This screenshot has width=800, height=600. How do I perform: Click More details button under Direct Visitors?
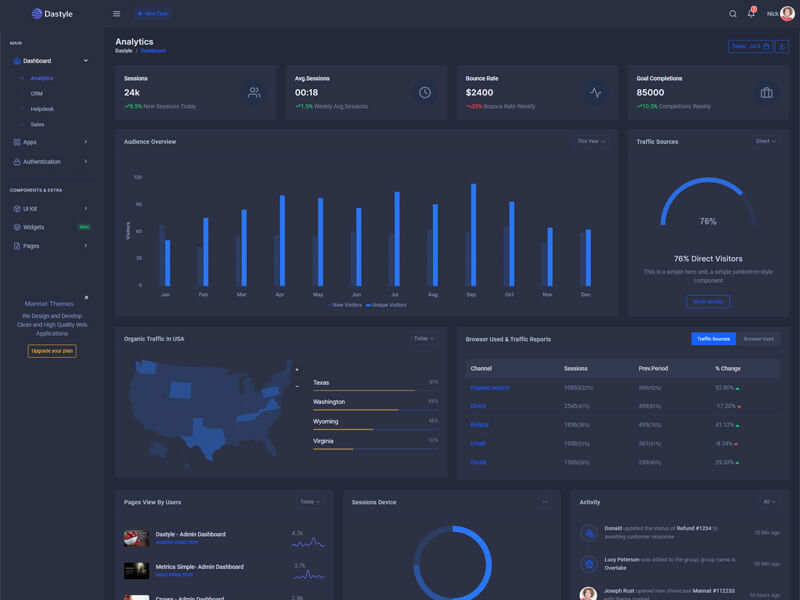(x=708, y=302)
